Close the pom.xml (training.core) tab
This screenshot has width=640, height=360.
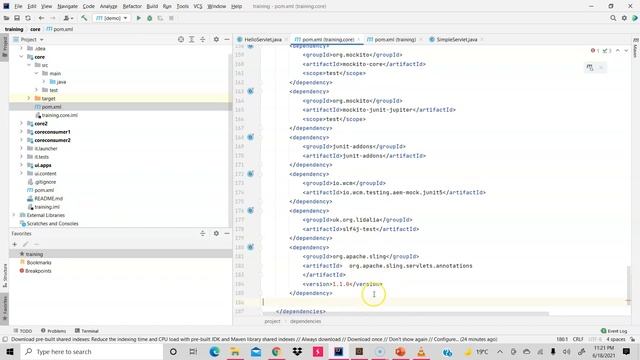[359, 40]
